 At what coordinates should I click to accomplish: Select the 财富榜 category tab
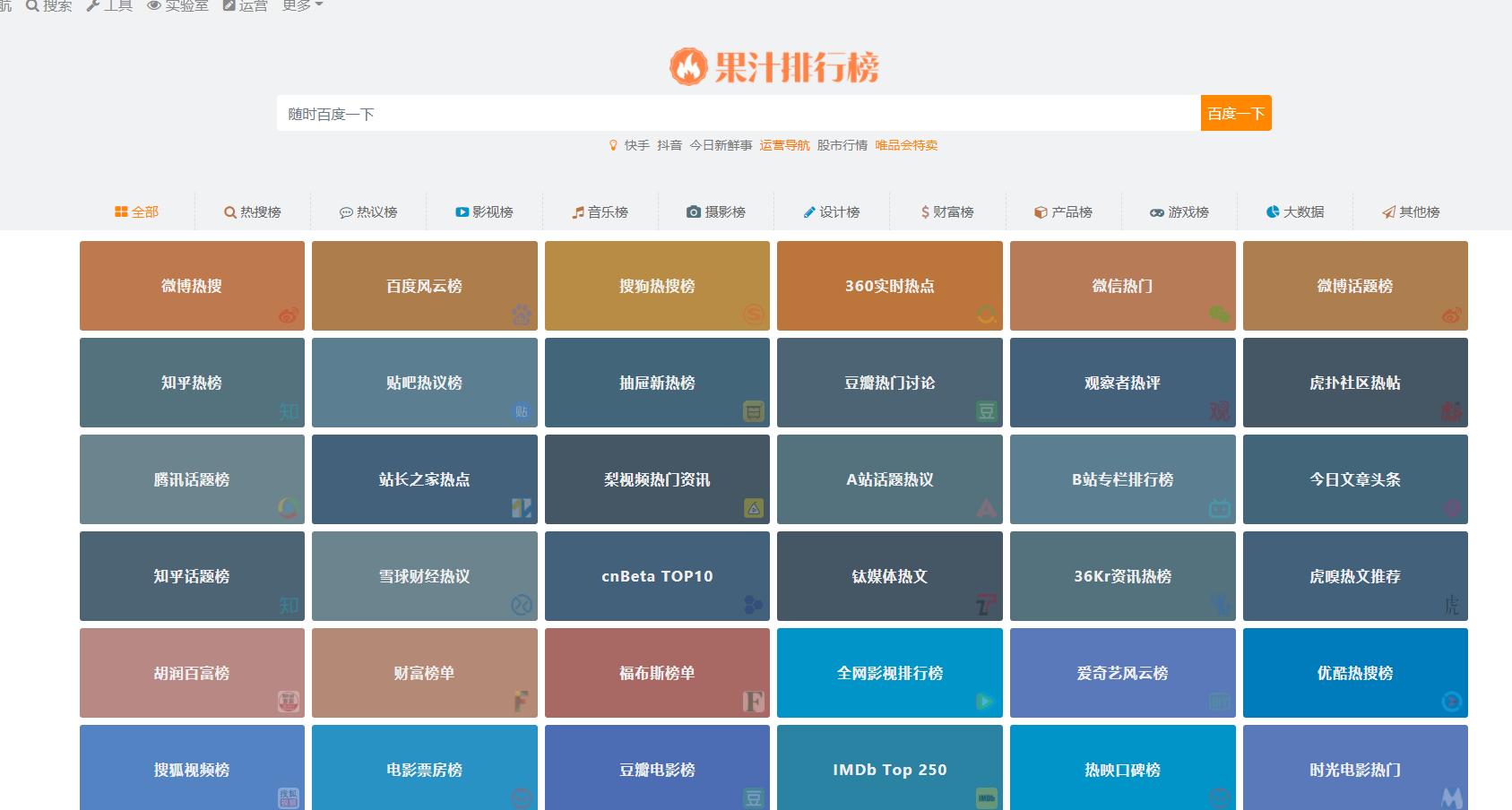[947, 212]
